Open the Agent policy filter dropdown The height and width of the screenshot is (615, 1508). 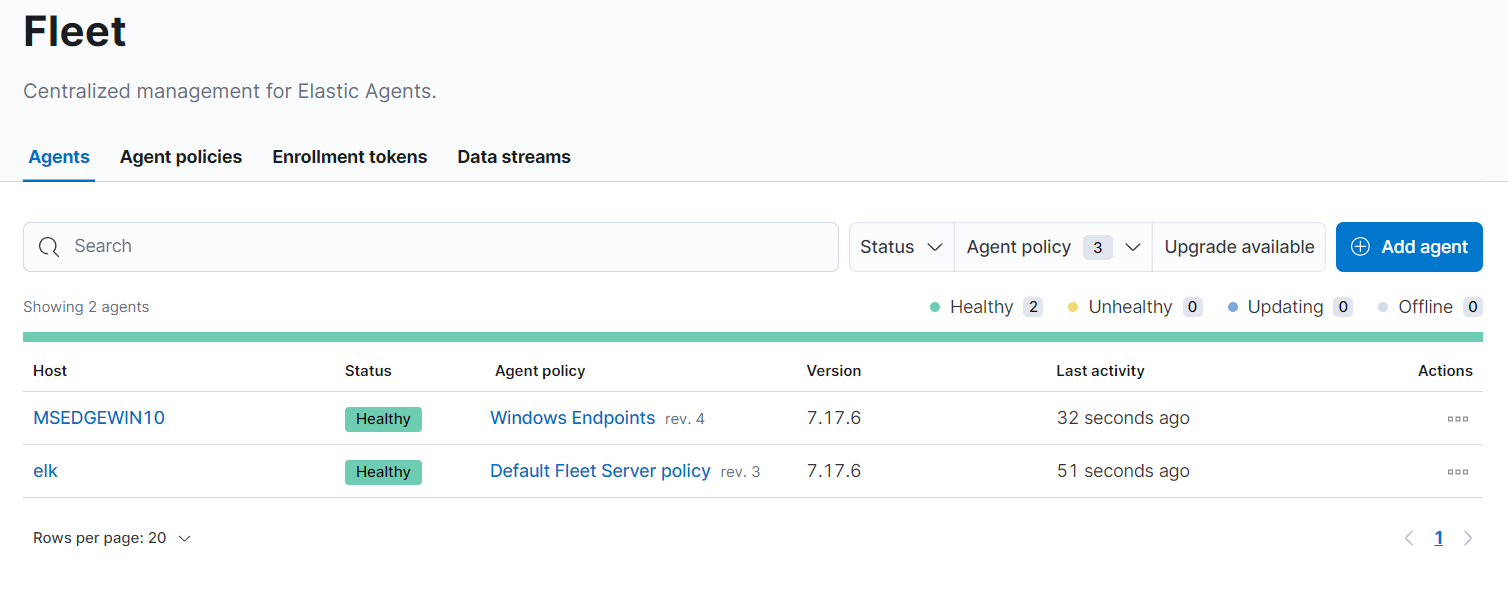click(1054, 247)
